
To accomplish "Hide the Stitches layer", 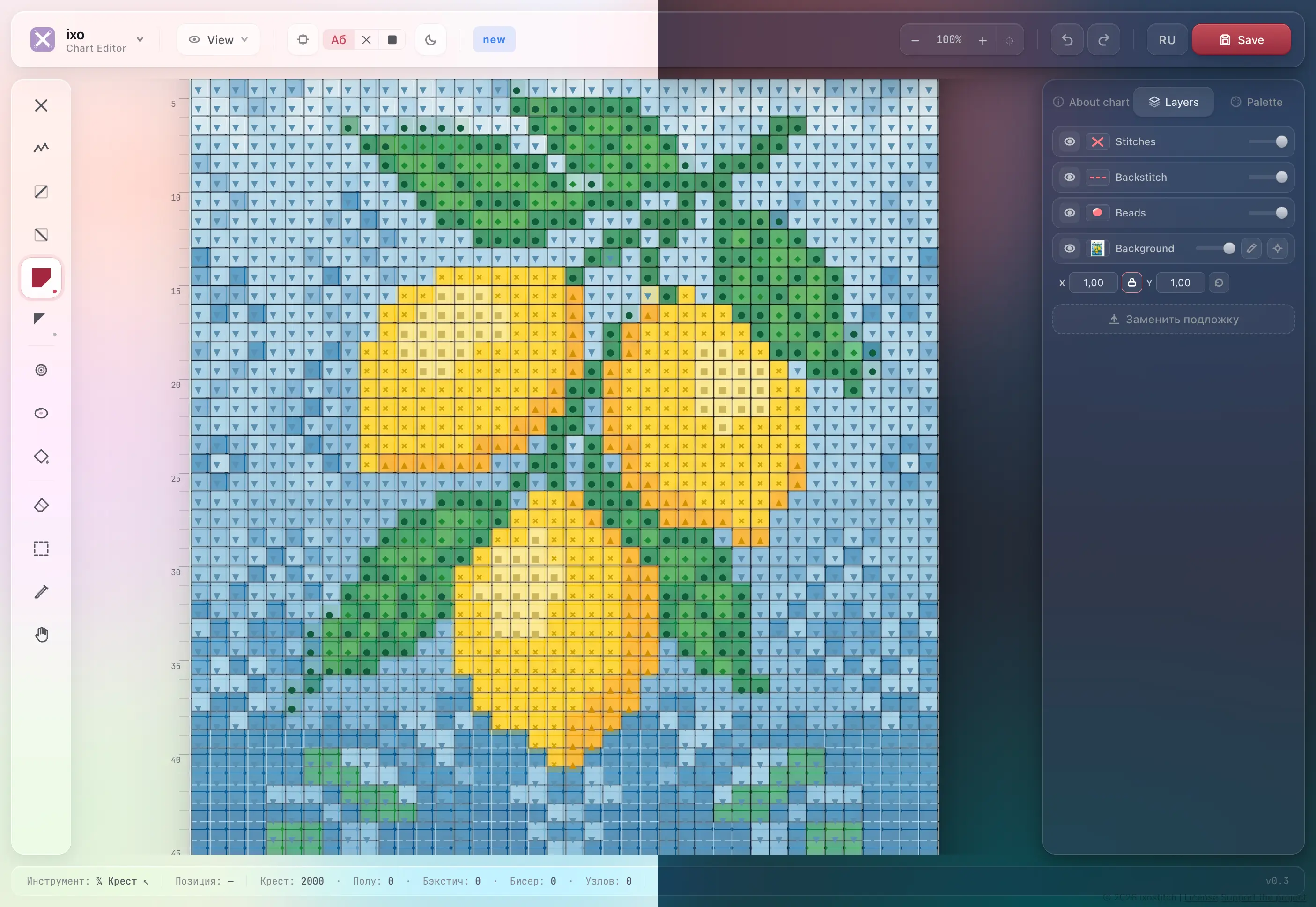I will [x=1070, y=141].
